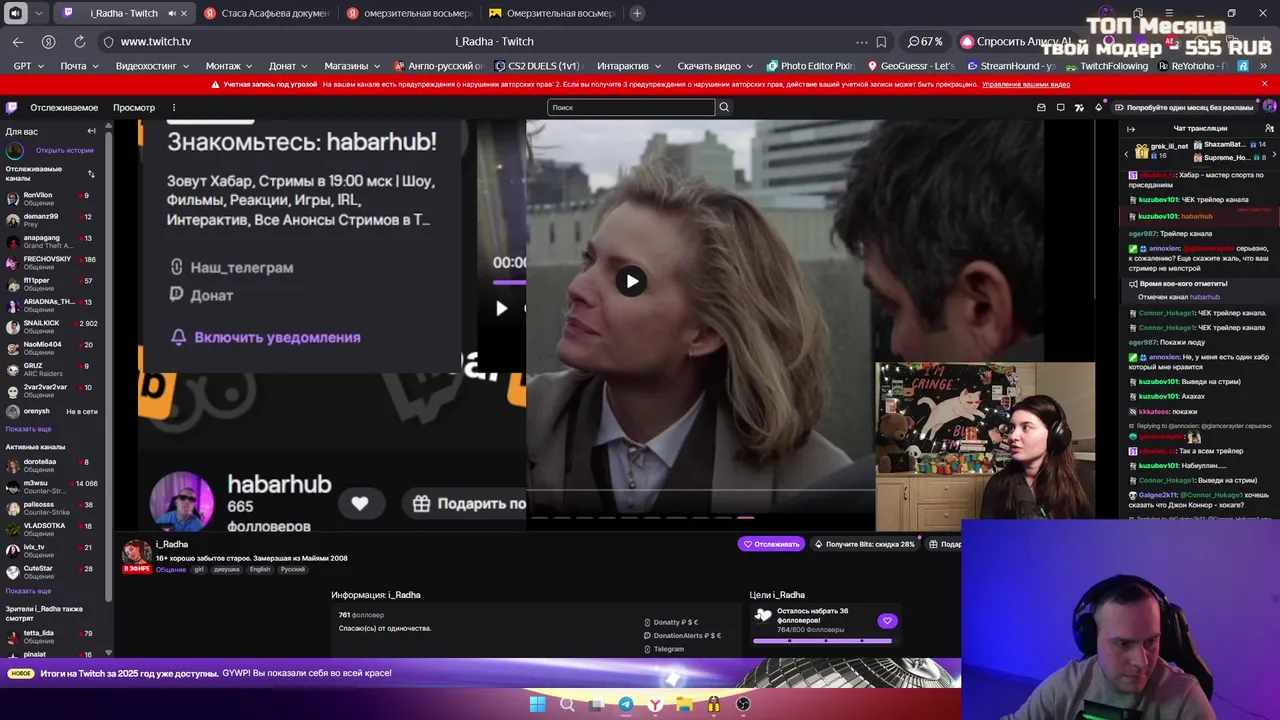This screenshot has width=1280, height=720.
Task: Click the Twitch home logo icon
Action: (11, 107)
